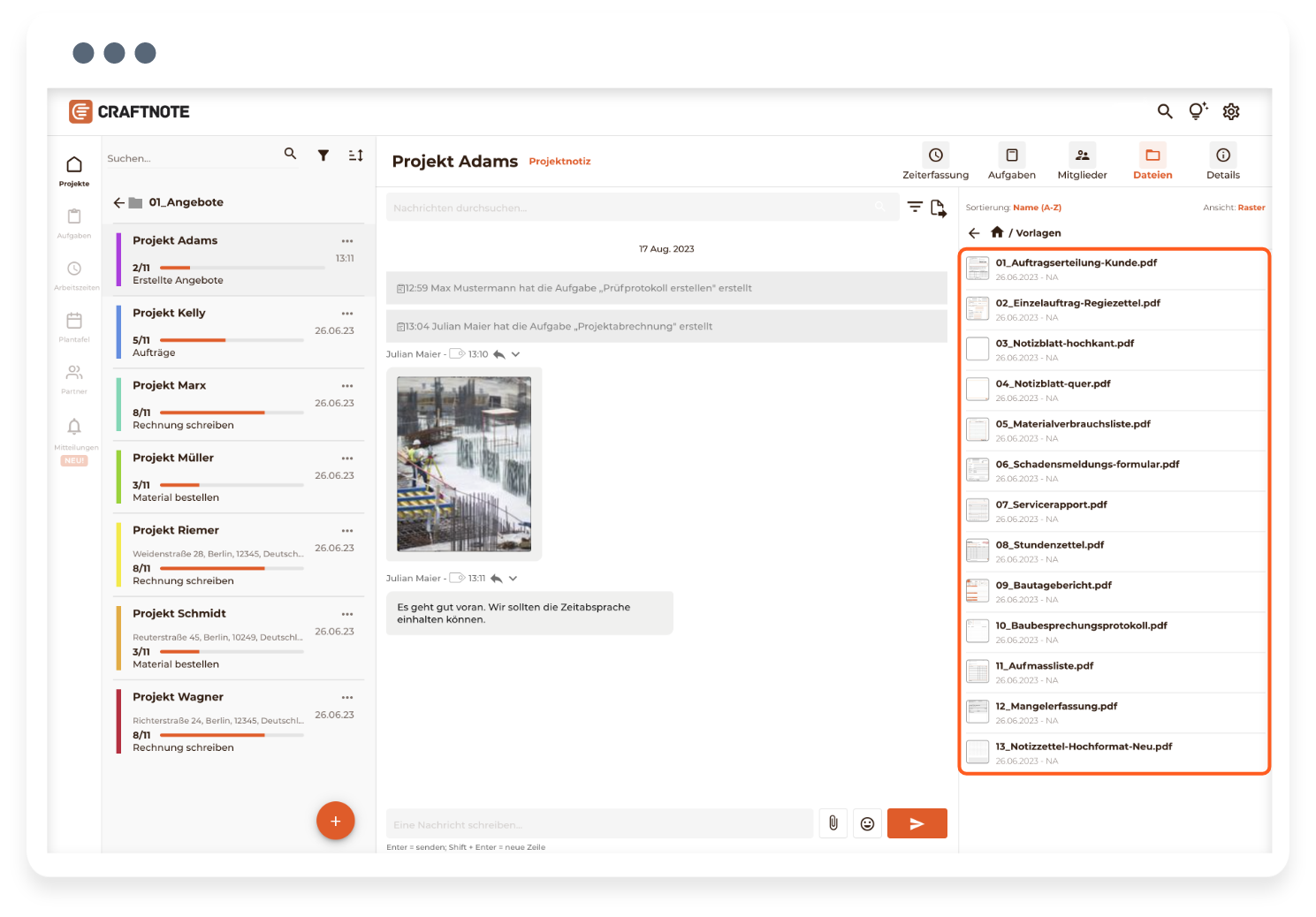Click the export chat file icon

pos(938,208)
